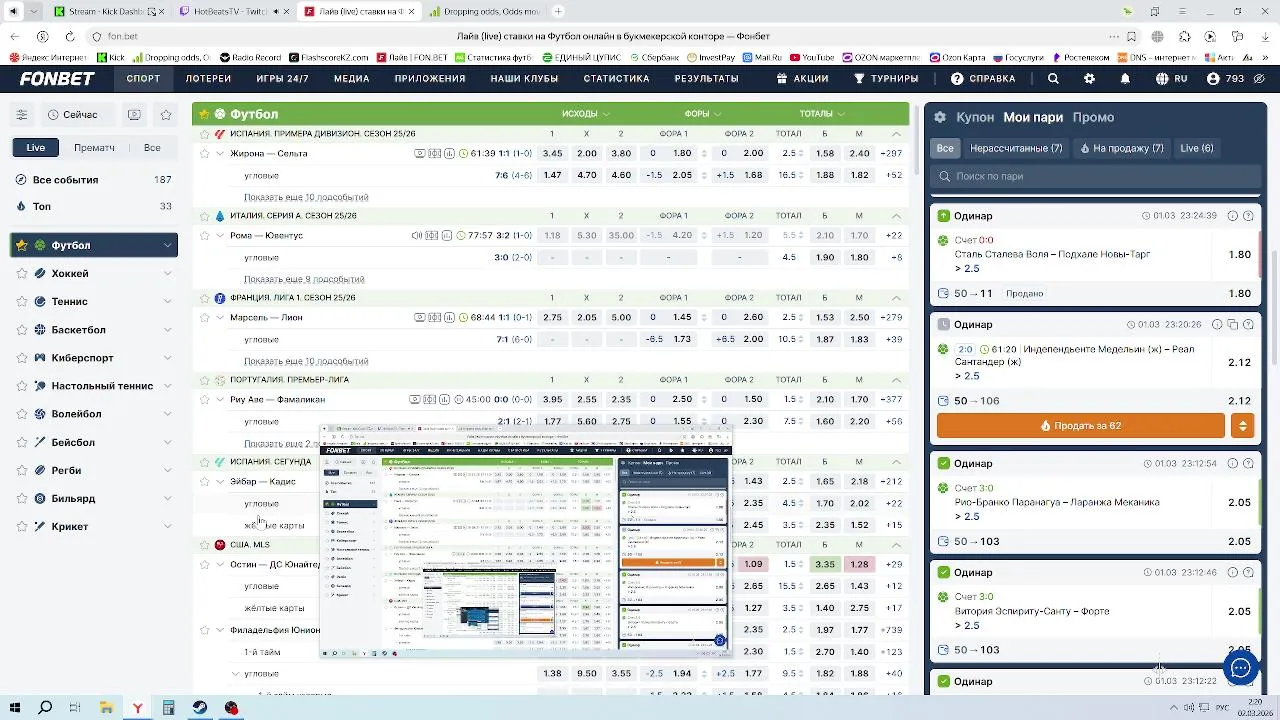Expand the Баскетбол sport section
Image resolution: width=1280 pixels, height=720 pixels.
(x=167, y=330)
